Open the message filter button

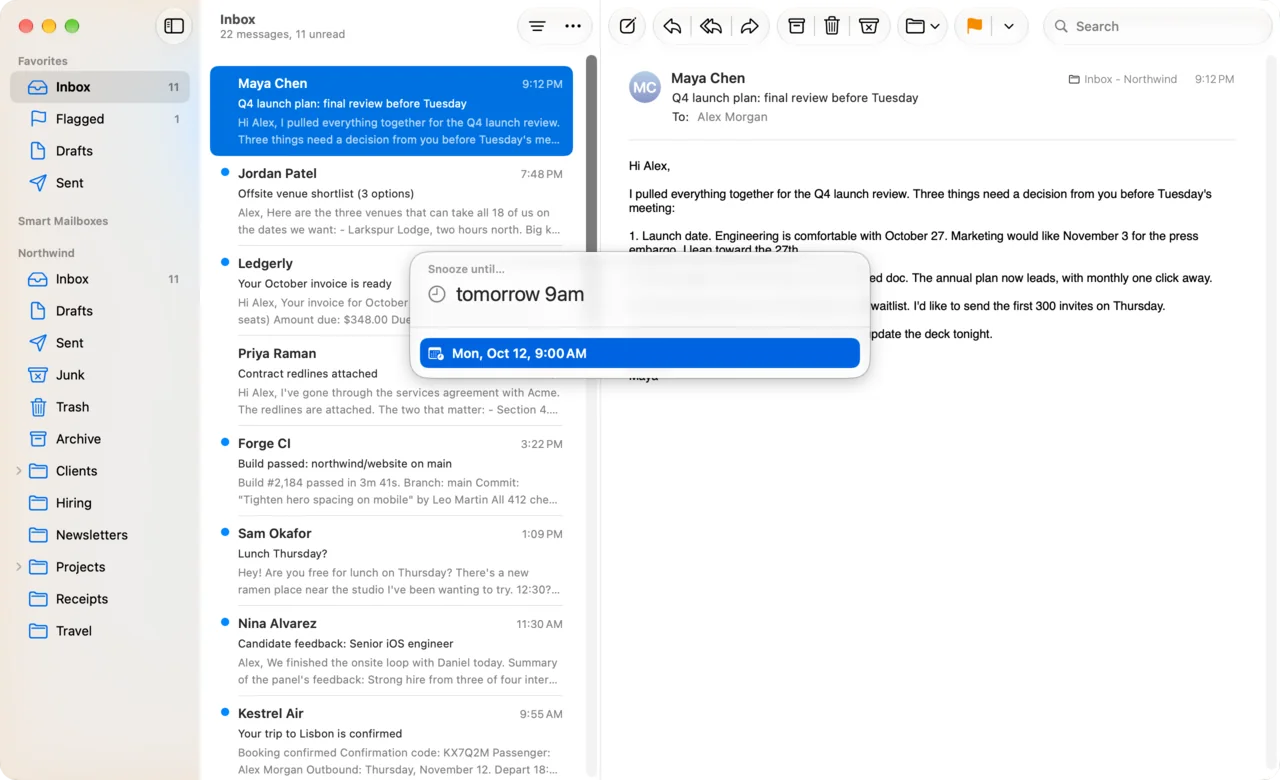pyautogui.click(x=537, y=26)
